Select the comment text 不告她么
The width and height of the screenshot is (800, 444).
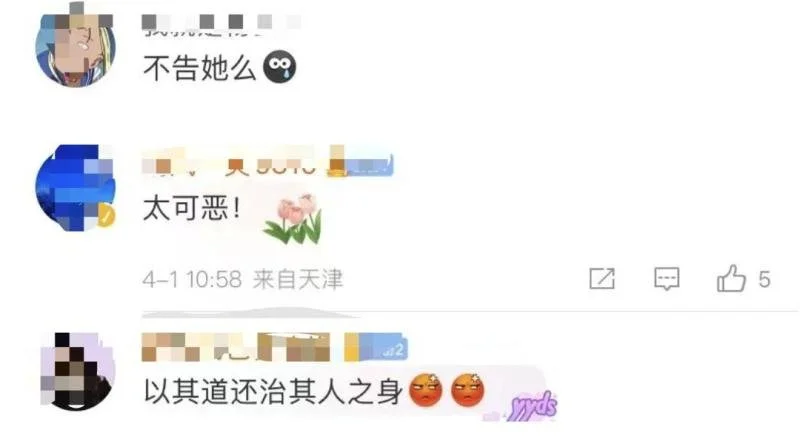(199, 67)
